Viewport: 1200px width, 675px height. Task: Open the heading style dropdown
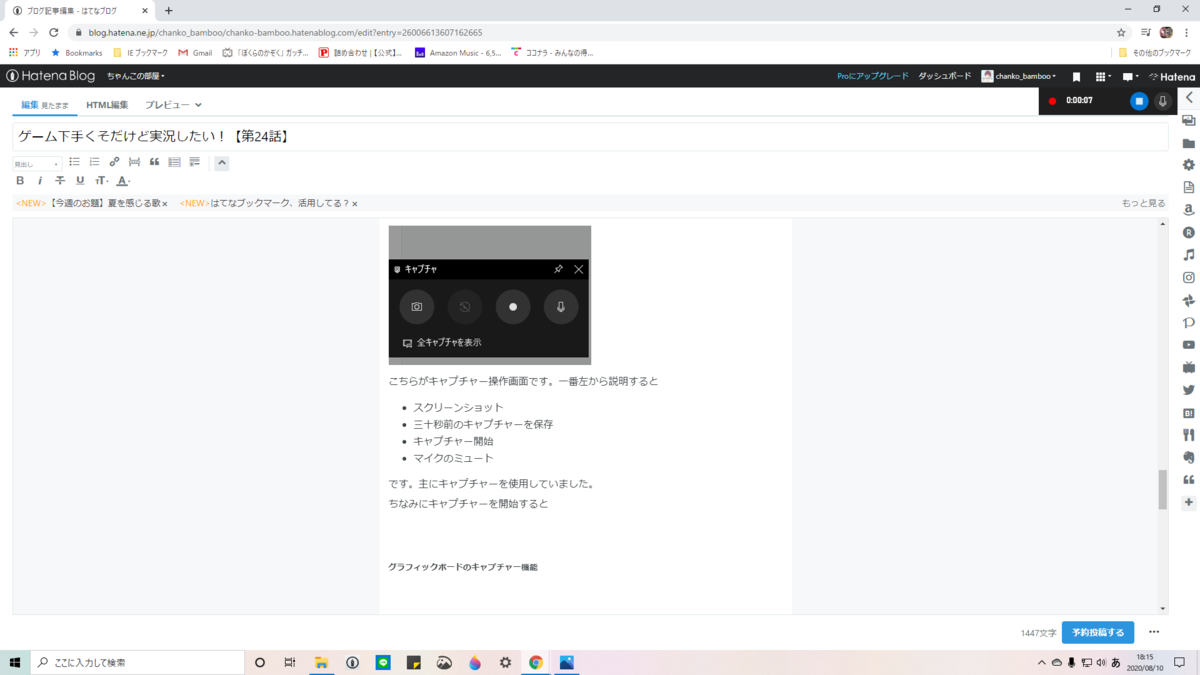click(37, 163)
